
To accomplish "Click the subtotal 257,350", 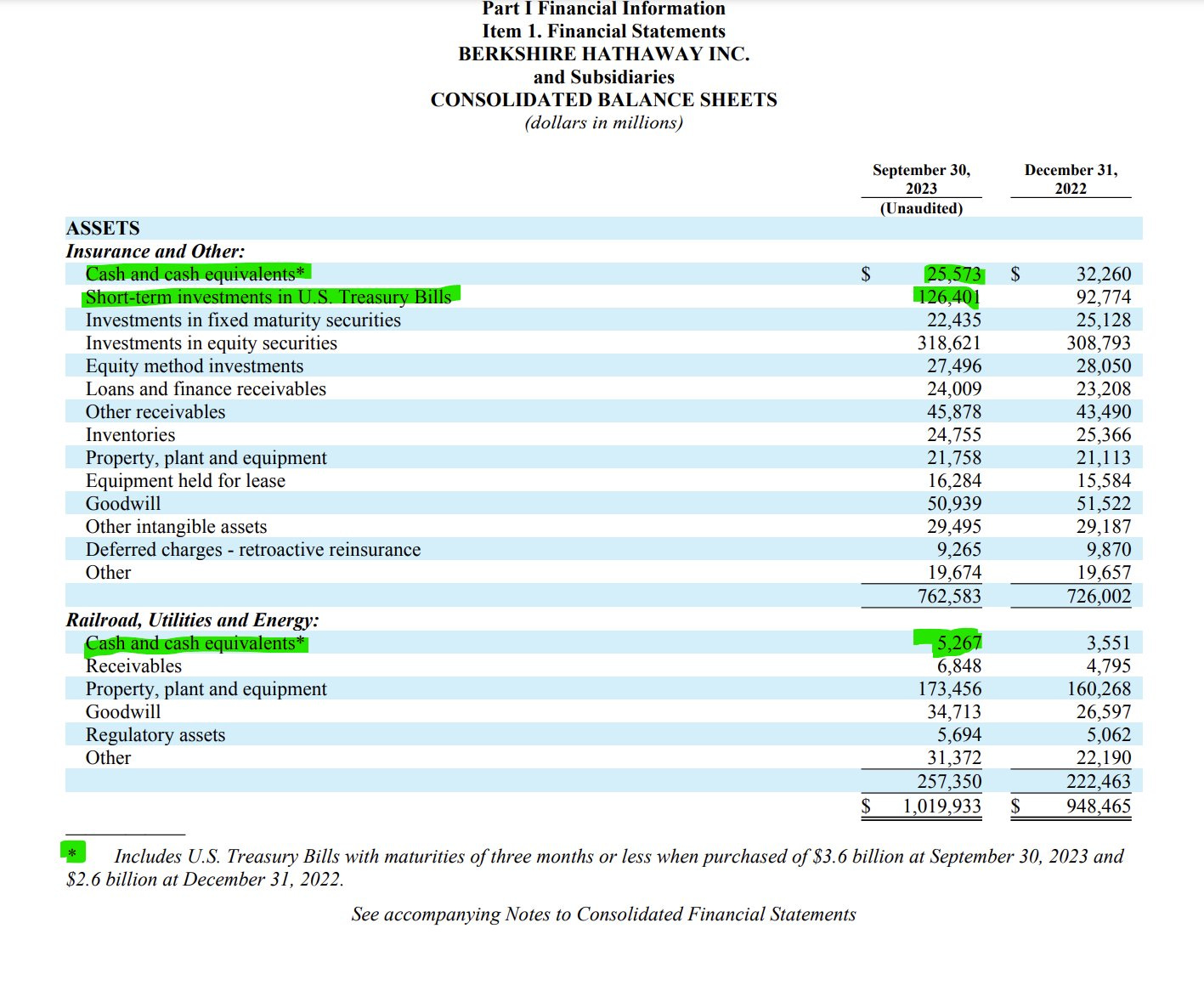I will (x=948, y=781).
